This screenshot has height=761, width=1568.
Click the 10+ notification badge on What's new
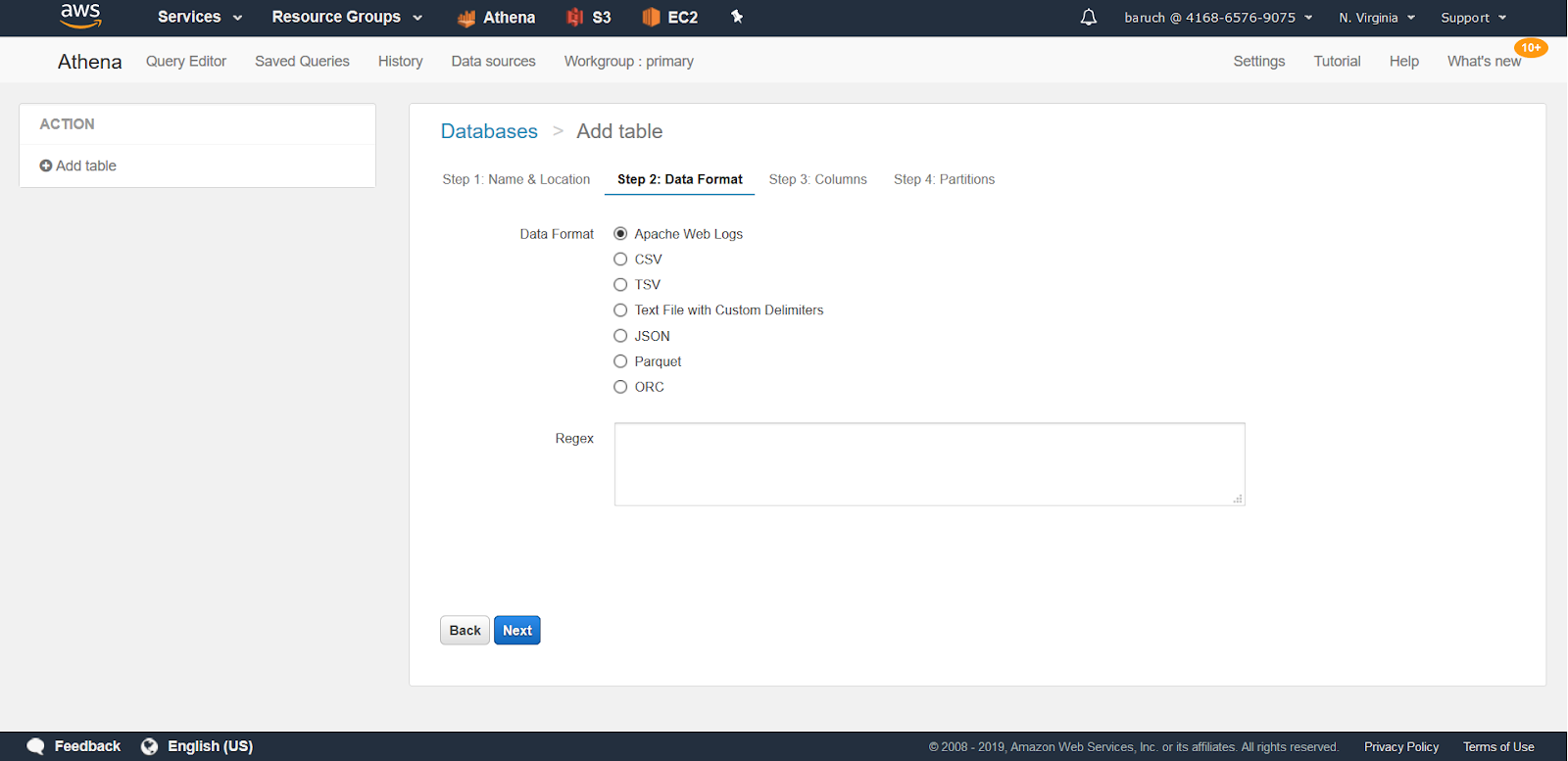[1531, 48]
